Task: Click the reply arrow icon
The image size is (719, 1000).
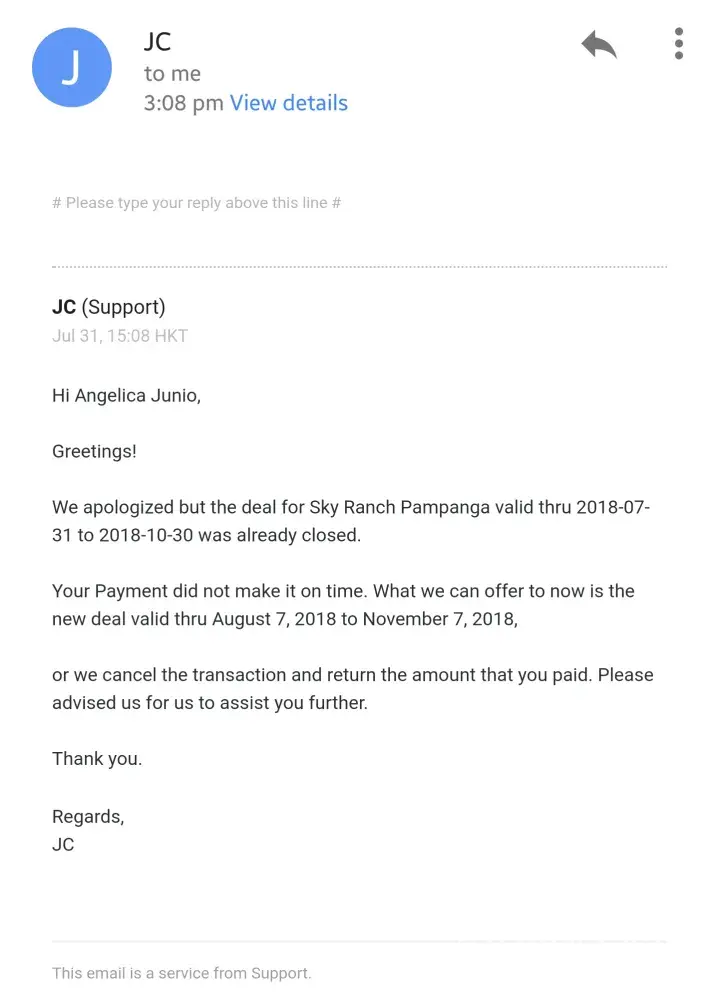Action: point(599,44)
